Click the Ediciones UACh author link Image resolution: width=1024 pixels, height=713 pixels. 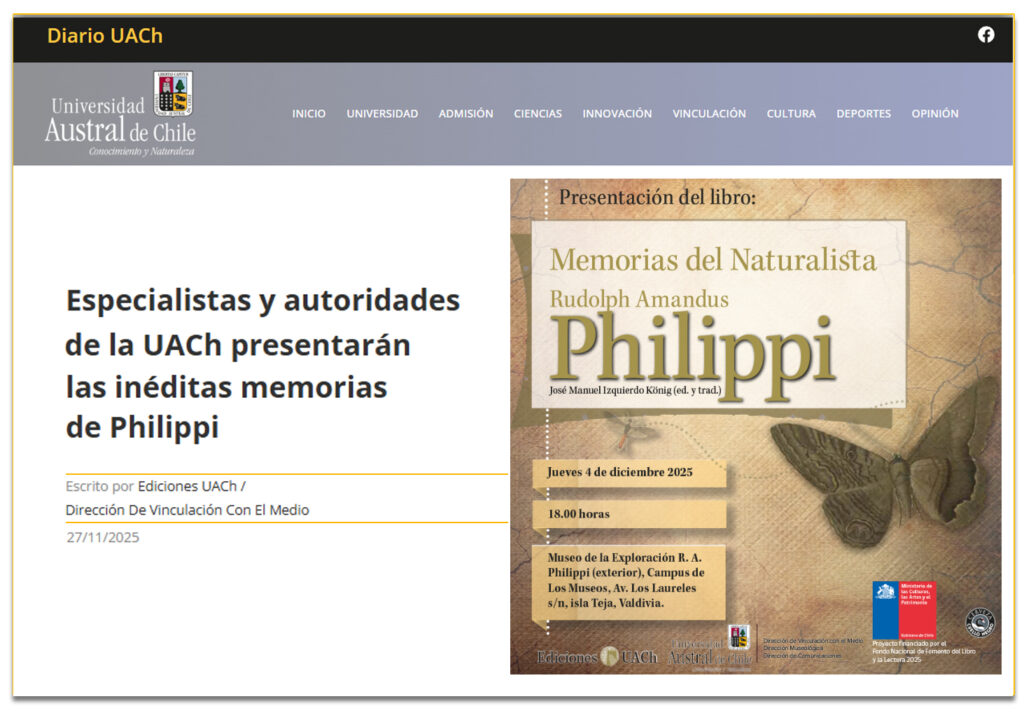pyautogui.click(x=187, y=487)
